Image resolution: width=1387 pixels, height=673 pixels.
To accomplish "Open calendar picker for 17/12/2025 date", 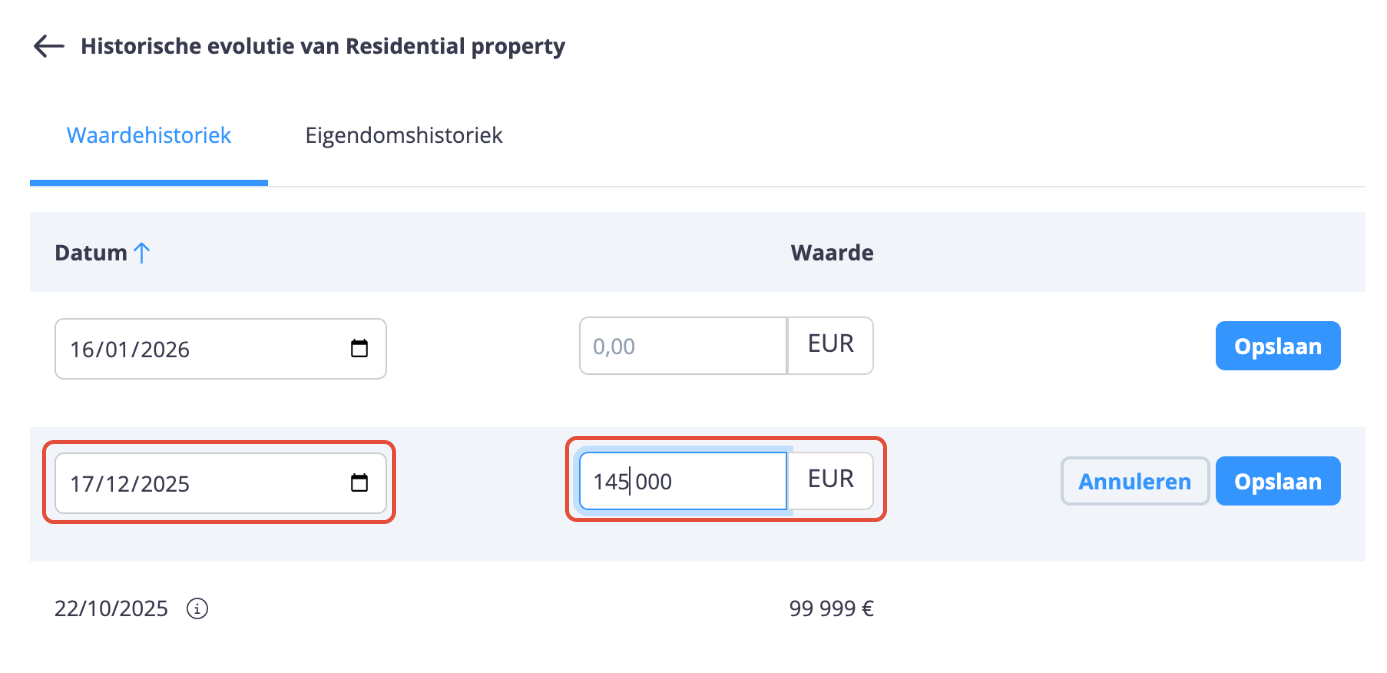I will (359, 484).
